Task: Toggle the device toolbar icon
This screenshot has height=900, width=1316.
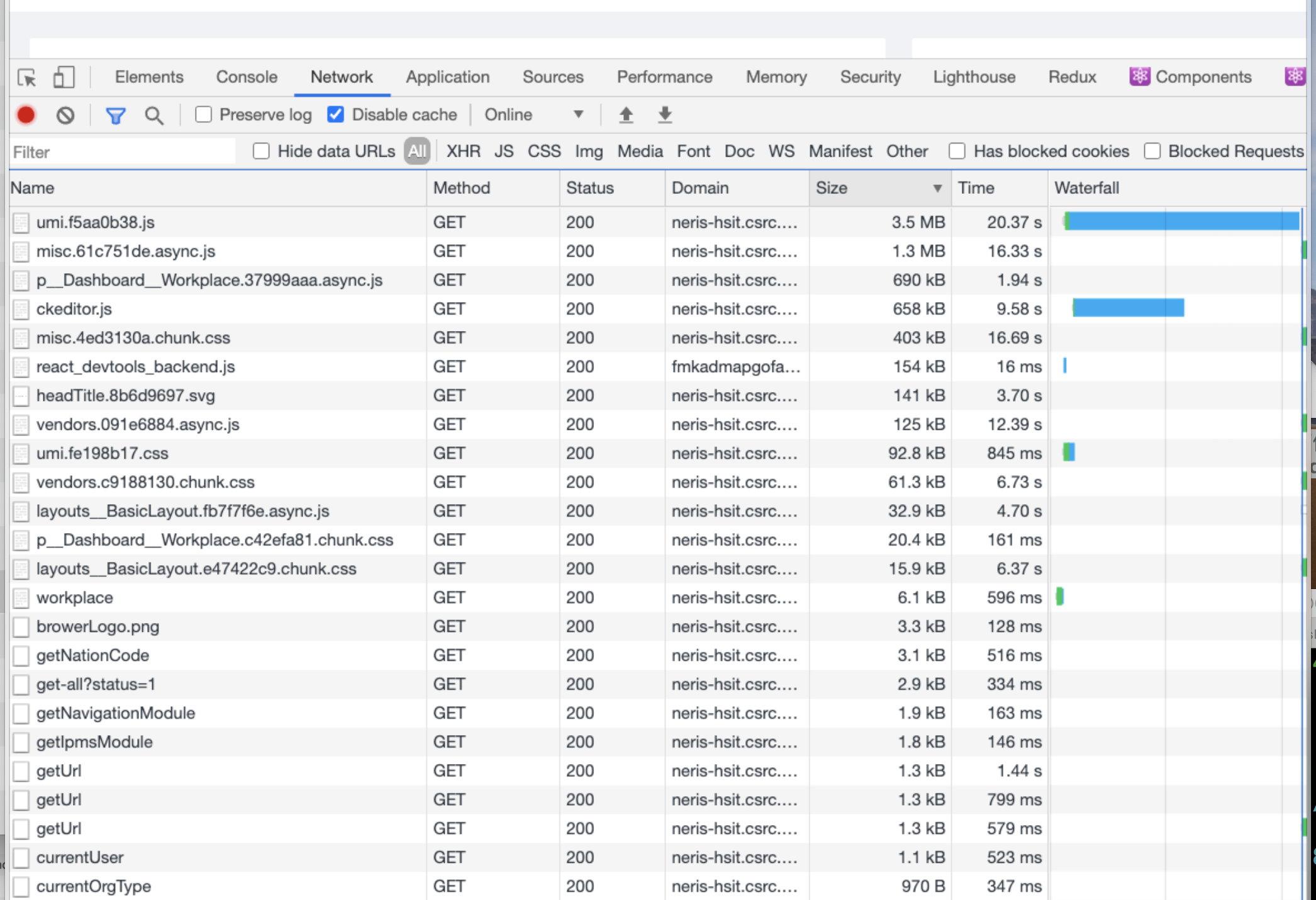Action: coord(64,77)
